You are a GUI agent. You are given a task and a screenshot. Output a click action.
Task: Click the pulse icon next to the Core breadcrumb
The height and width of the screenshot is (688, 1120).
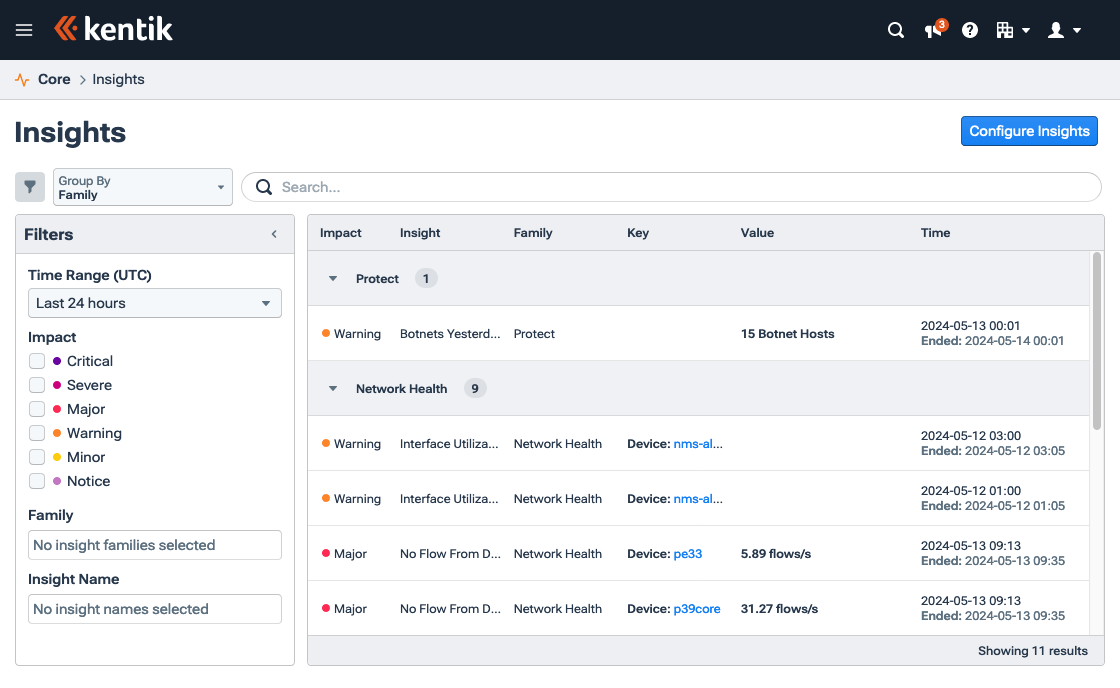tap(20, 78)
